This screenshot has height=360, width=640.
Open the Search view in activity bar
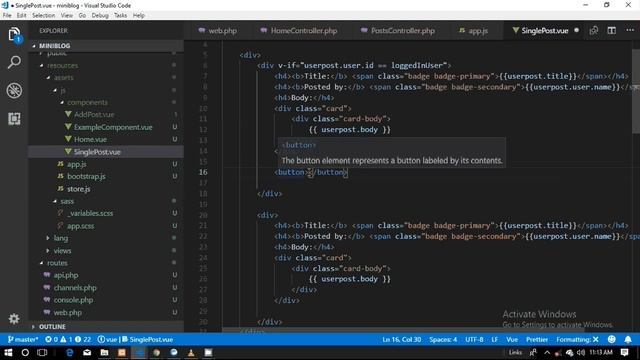14,62
